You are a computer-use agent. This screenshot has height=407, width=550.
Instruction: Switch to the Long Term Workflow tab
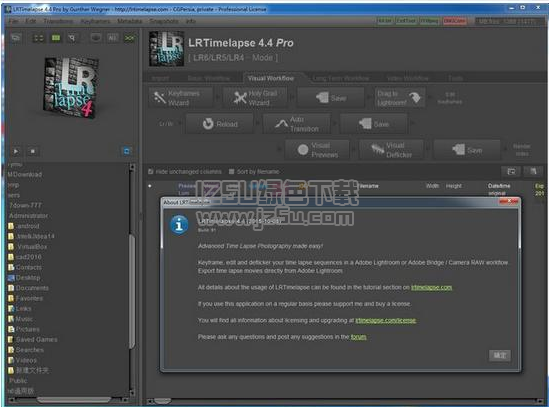tap(341, 78)
